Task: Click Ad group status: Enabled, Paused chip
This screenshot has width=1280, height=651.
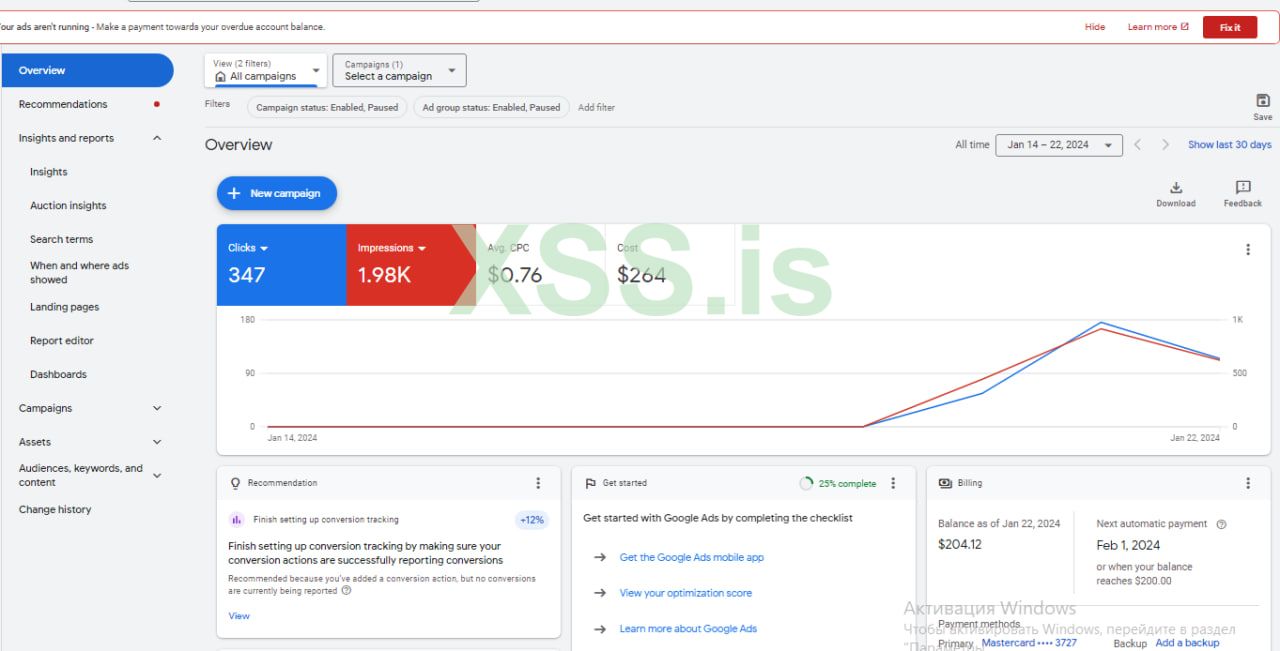Action: [x=491, y=107]
